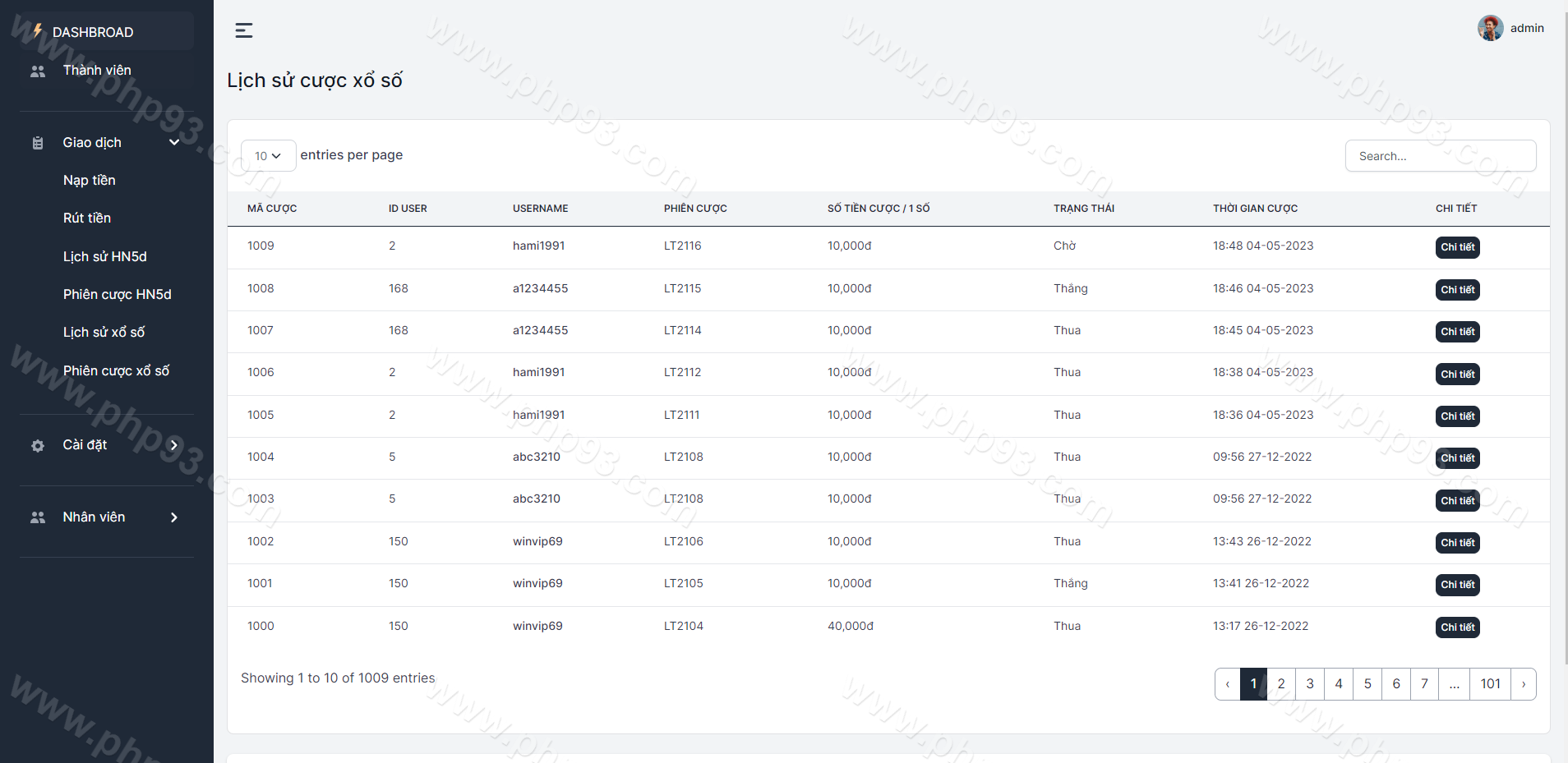Go to next page using right arrow
The width and height of the screenshot is (1568, 763).
pyautogui.click(x=1523, y=684)
